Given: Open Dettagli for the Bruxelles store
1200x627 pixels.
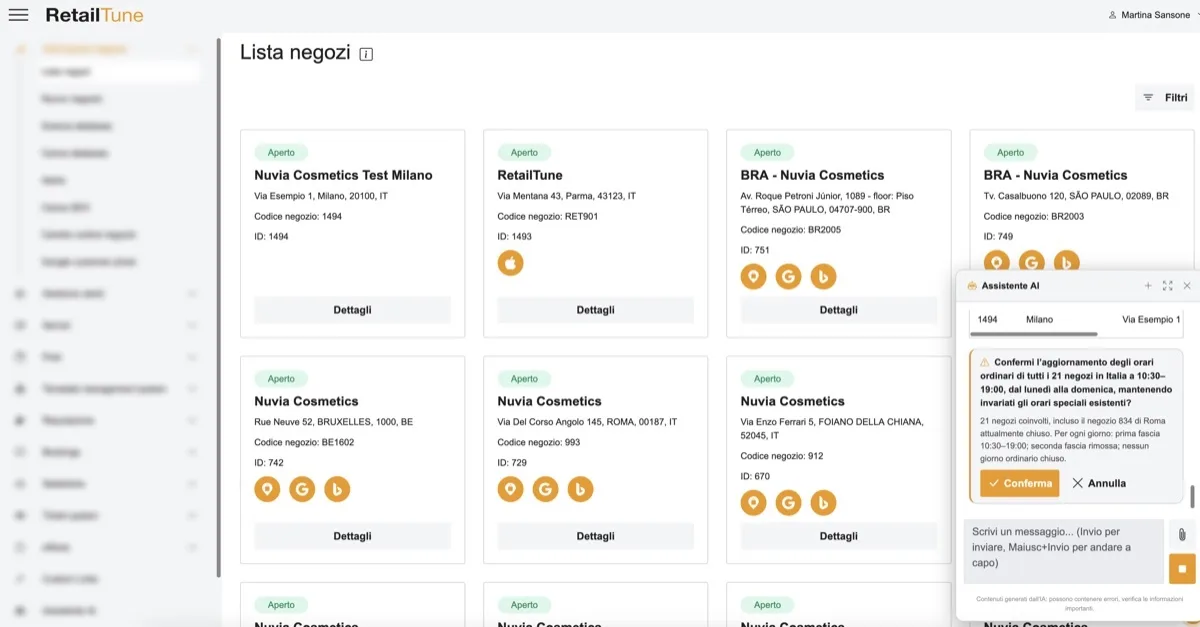Looking at the screenshot, I should coord(352,536).
